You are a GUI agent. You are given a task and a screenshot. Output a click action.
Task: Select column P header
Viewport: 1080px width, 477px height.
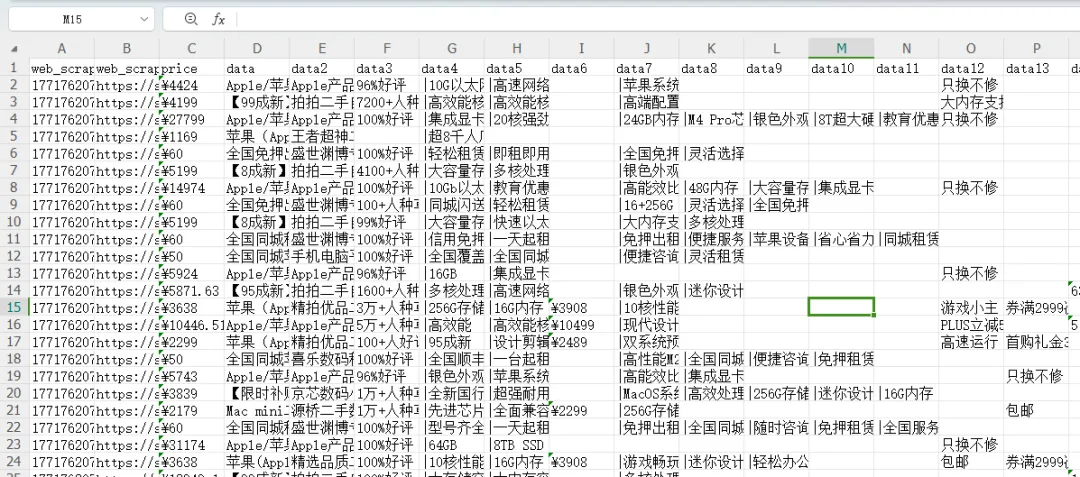pos(1036,48)
